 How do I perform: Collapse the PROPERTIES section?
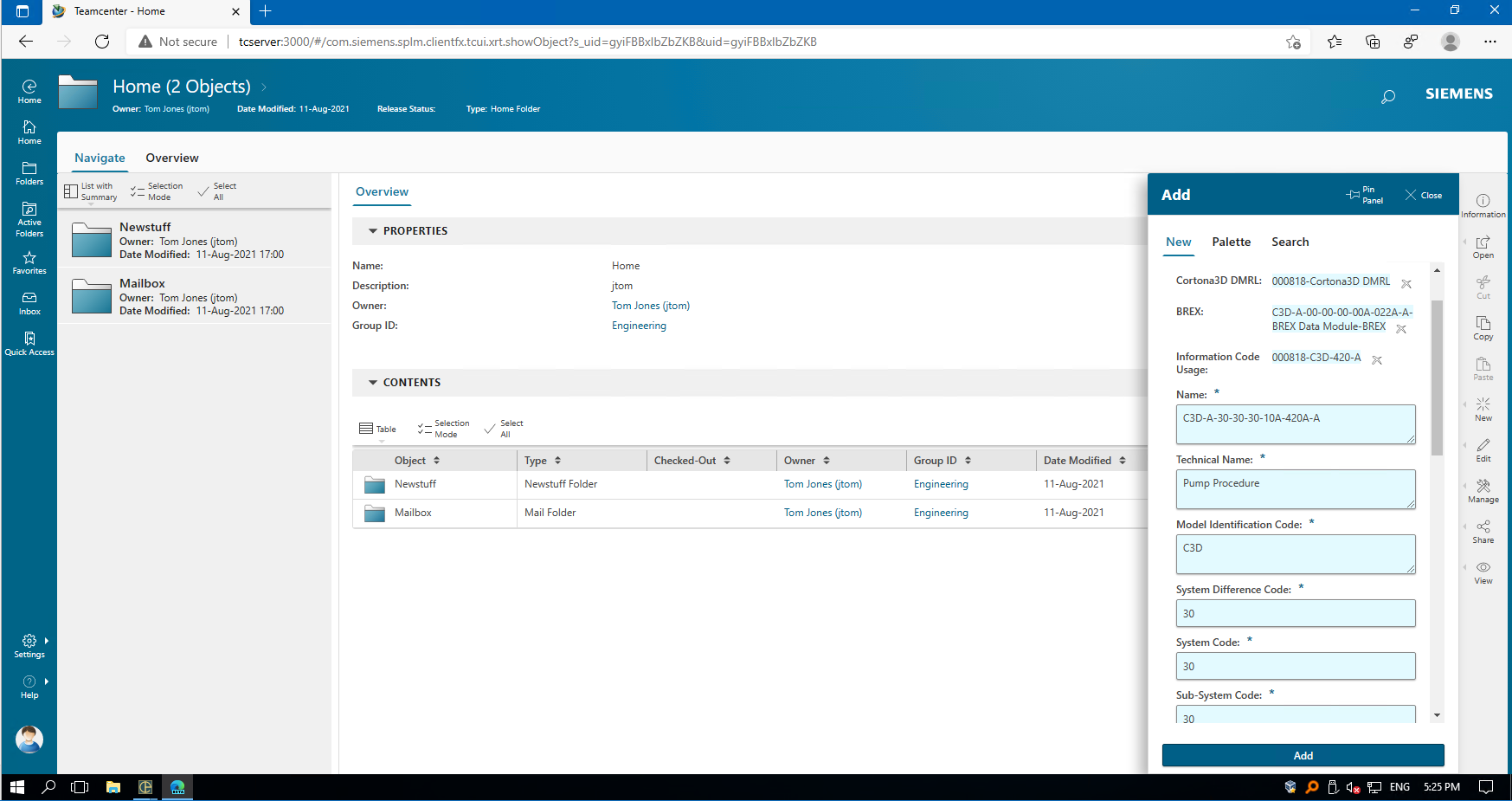373,231
